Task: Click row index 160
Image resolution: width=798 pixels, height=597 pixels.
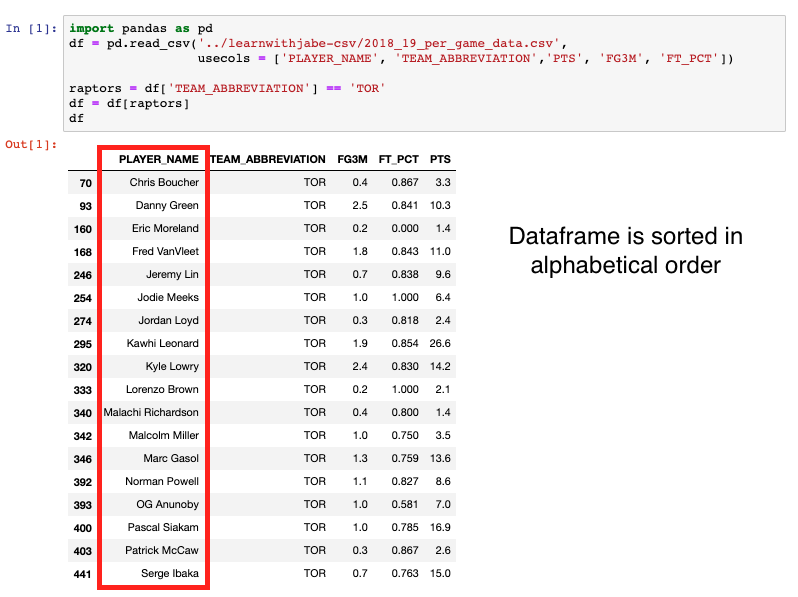Action: (x=82, y=229)
